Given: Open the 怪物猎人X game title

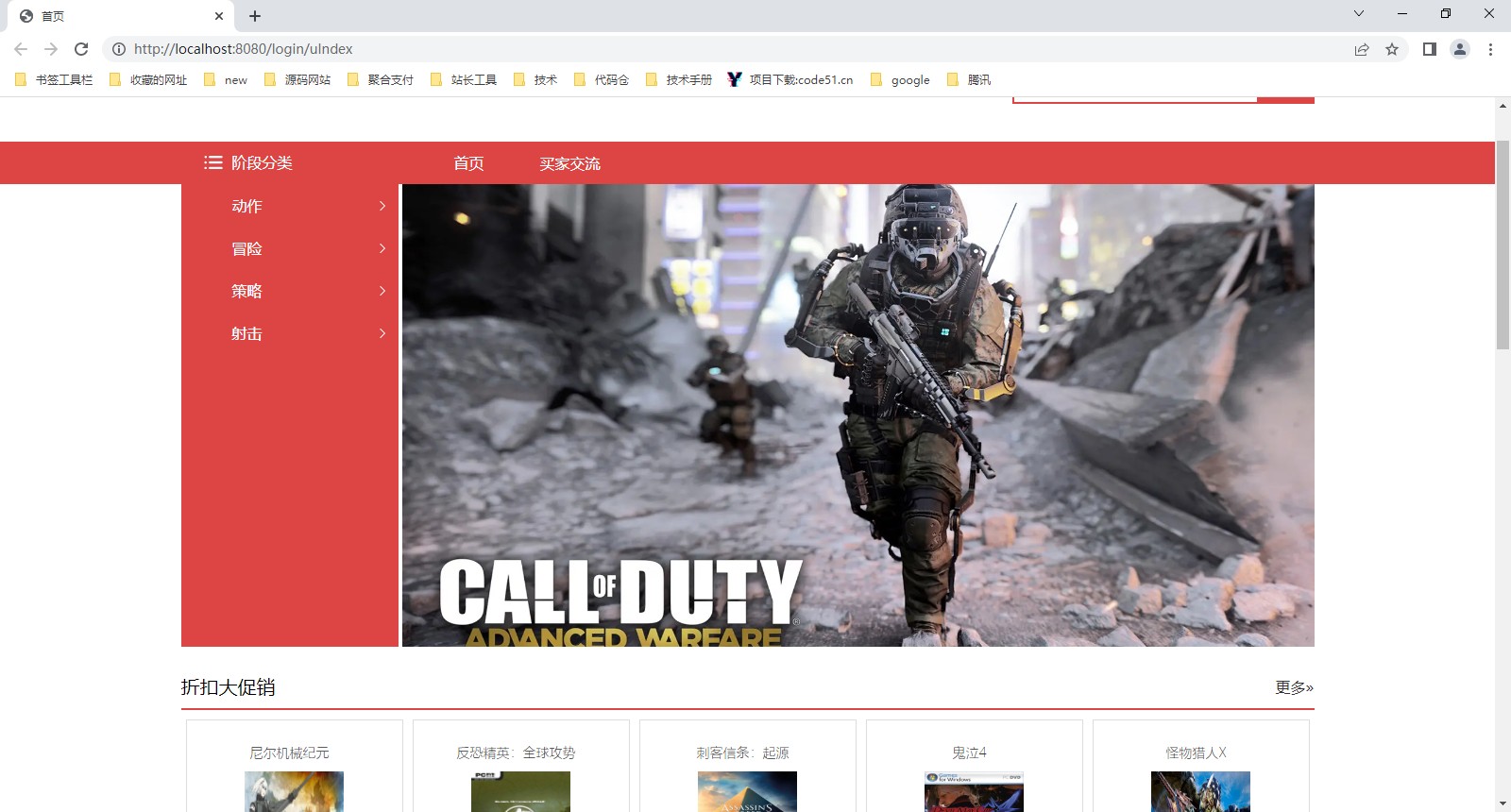Looking at the screenshot, I should (x=1197, y=753).
